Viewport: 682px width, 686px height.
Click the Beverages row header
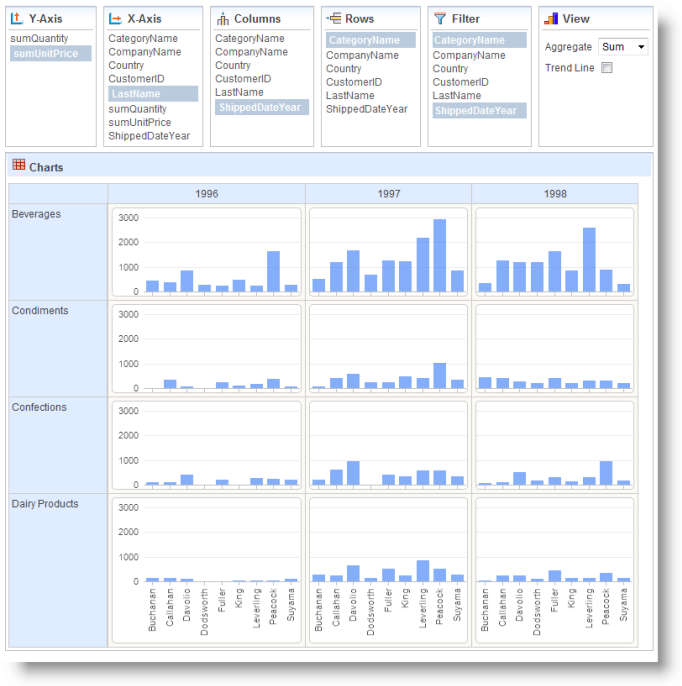tap(58, 252)
